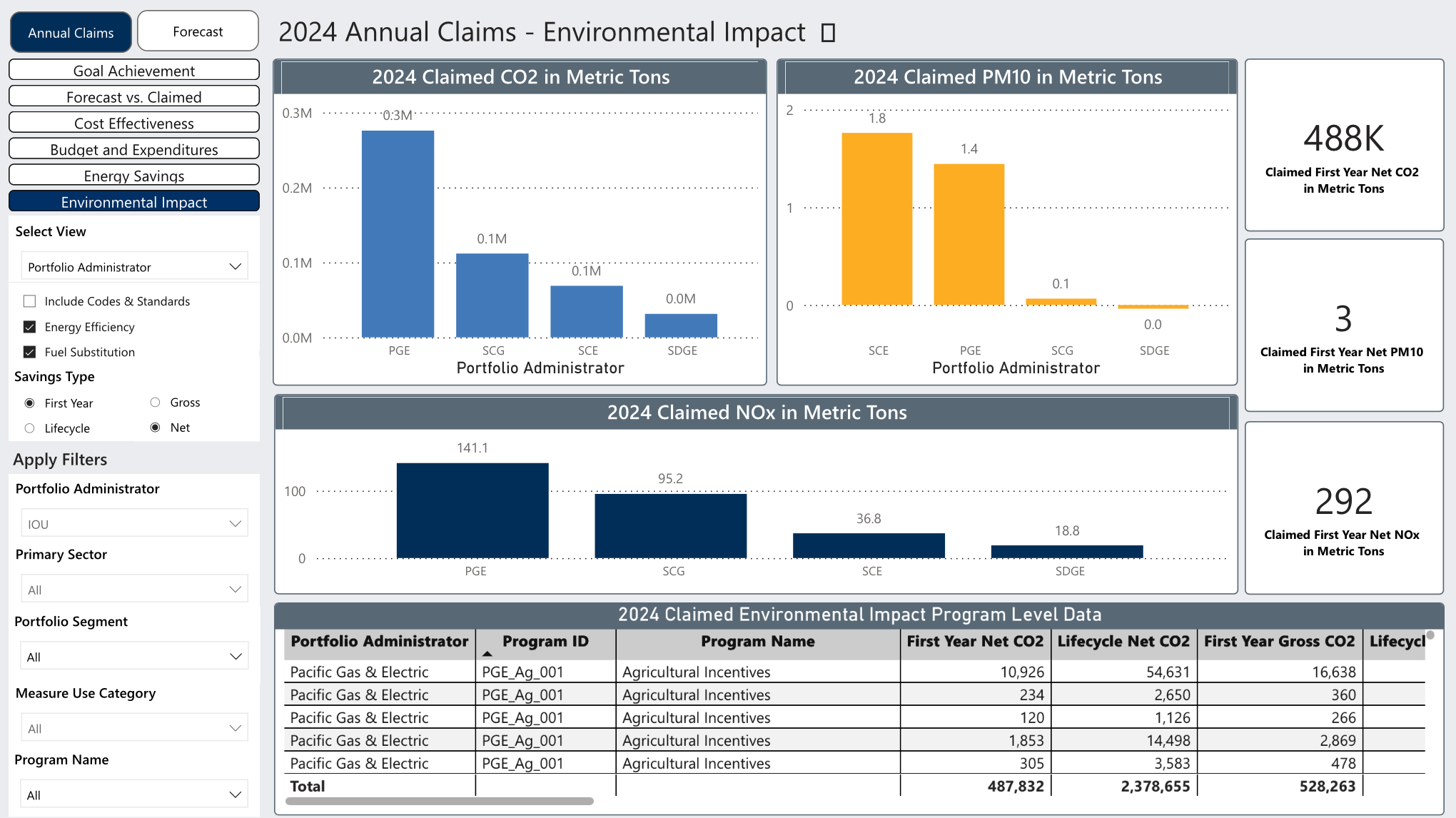Screen dimensions: 1456x818
Task: Click the SDGE bar in the CO2 chart
Action: tap(681, 325)
